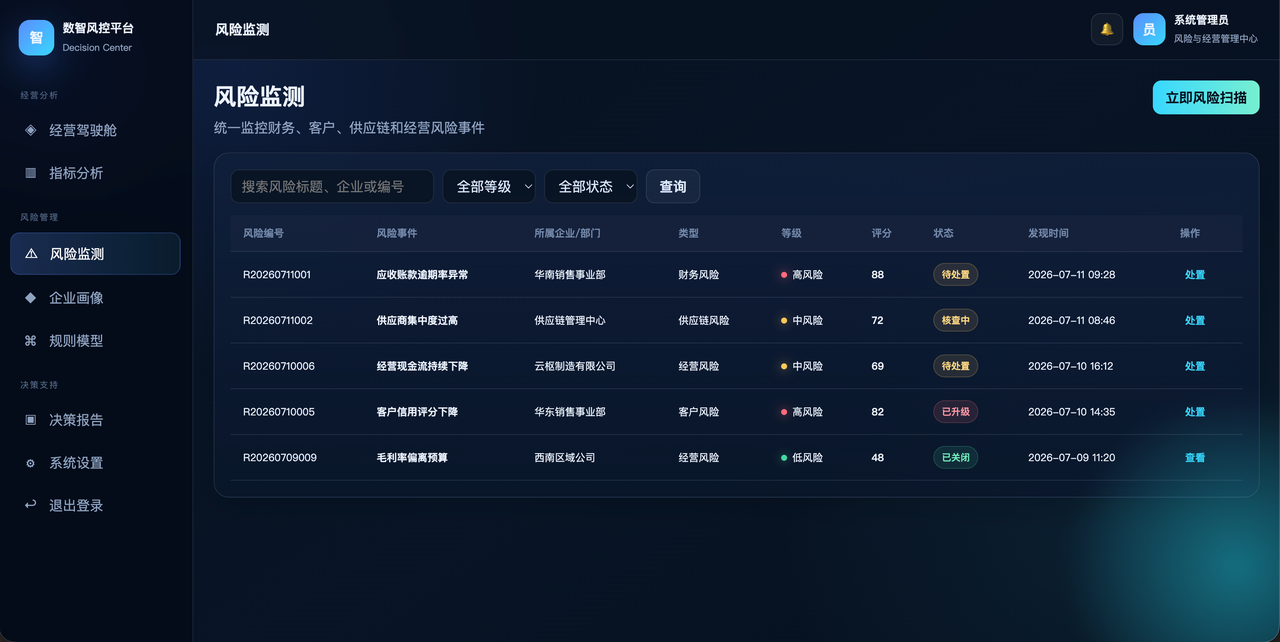Open 决策报告 in the sidebar
Screen dimensions: 1280x642
click(95, 420)
